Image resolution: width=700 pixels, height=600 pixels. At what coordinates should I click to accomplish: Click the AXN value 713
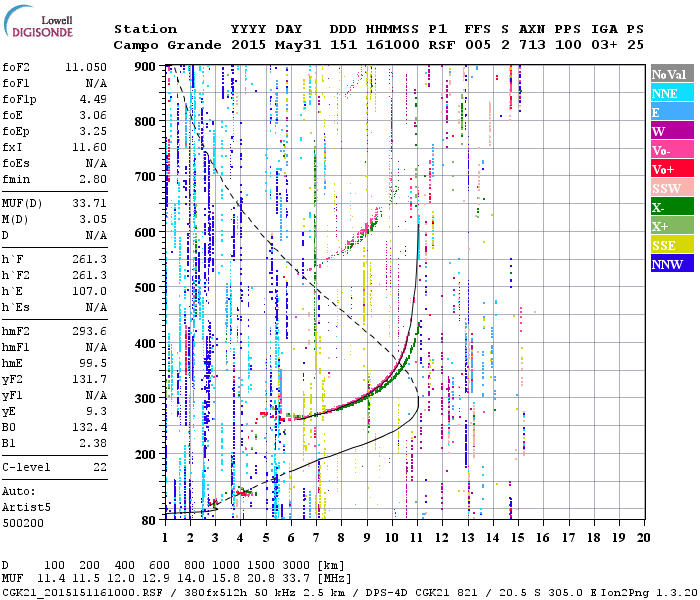click(532, 45)
